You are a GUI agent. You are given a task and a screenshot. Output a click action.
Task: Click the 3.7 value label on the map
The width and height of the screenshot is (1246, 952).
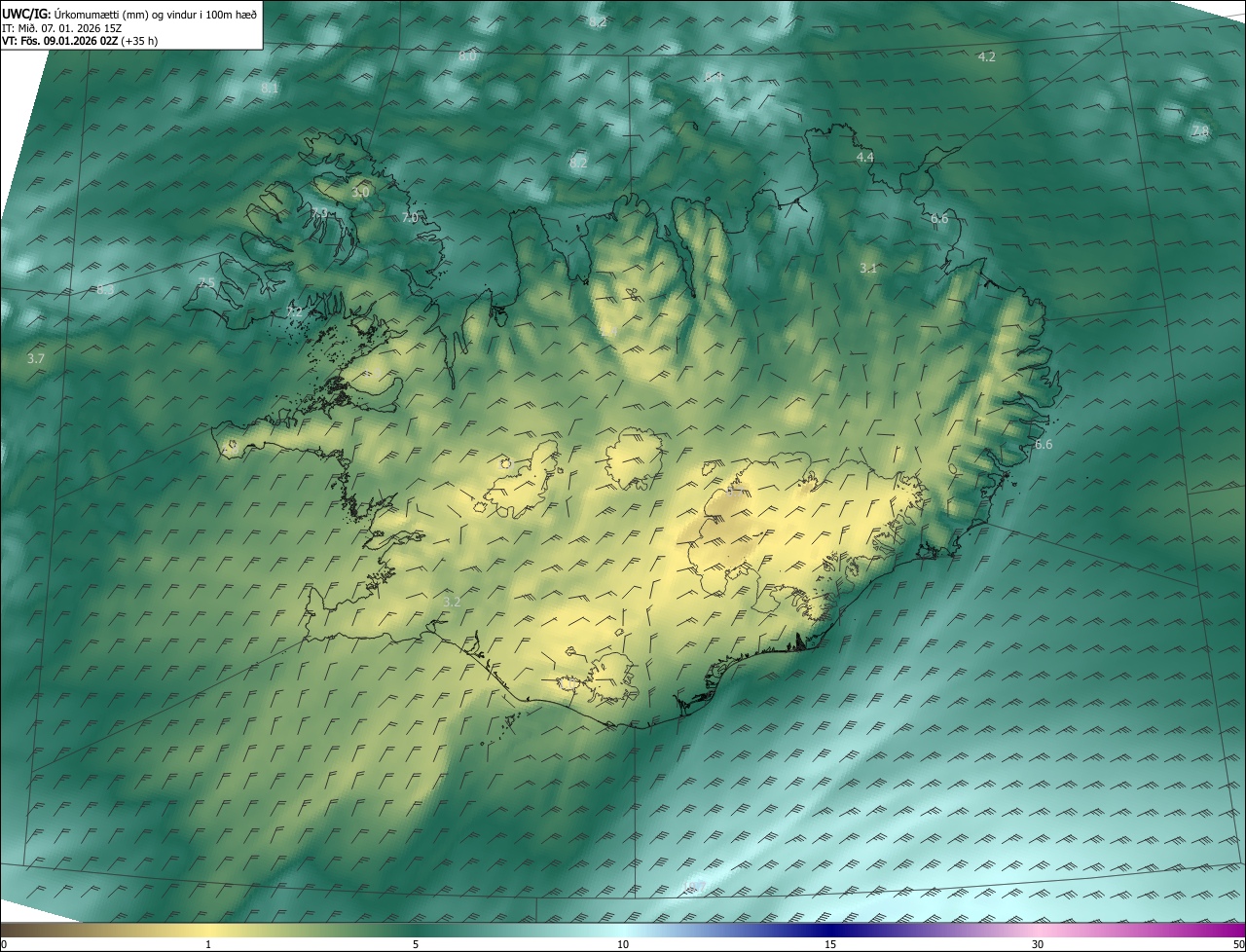point(35,358)
